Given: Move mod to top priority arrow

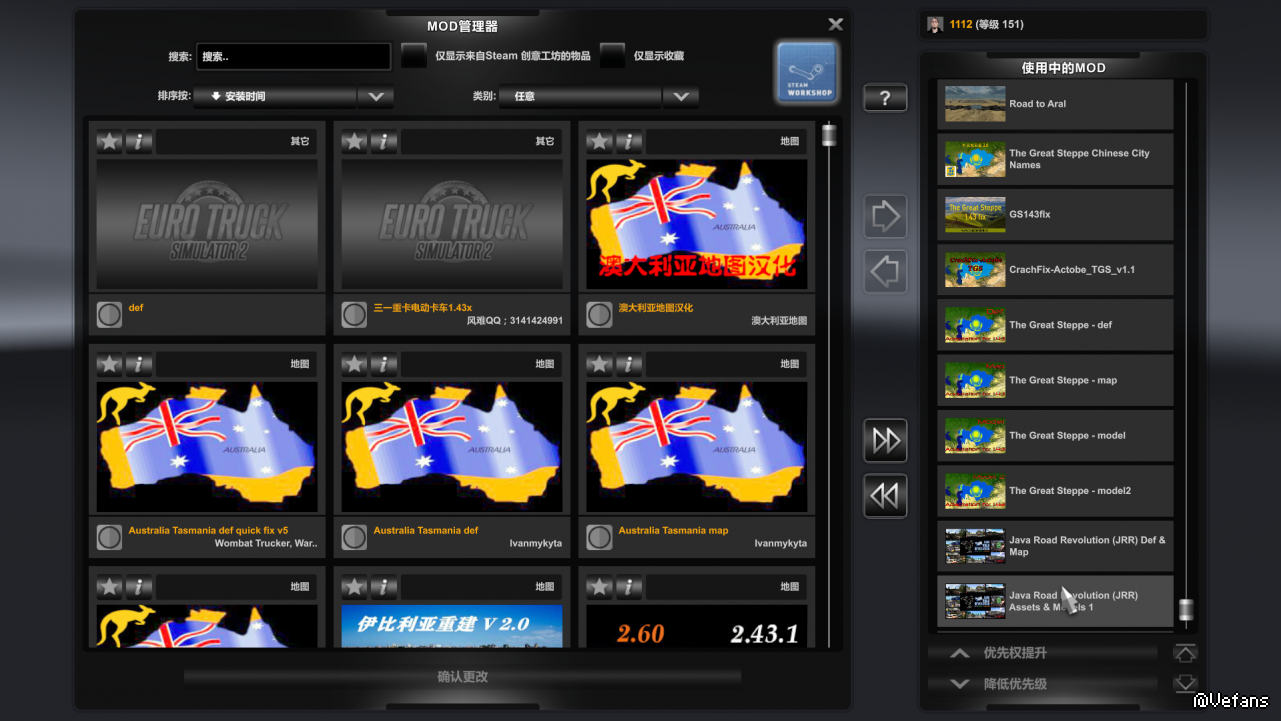Looking at the screenshot, I should coord(1185,653).
